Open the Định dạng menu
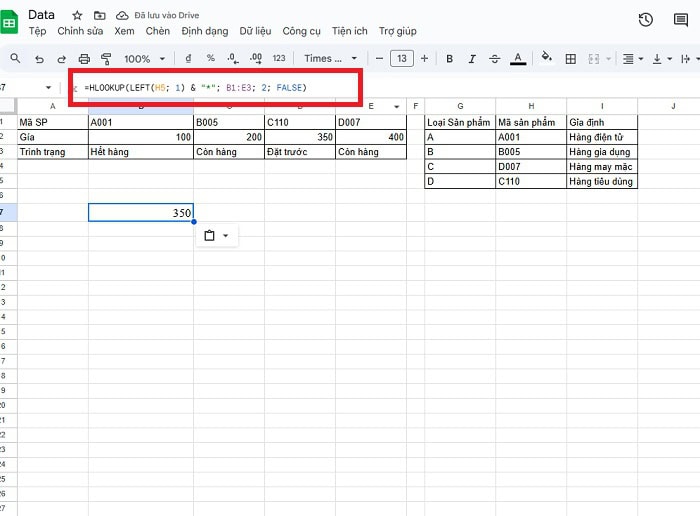Image resolution: width=700 pixels, height=516 pixels. coord(204,31)
